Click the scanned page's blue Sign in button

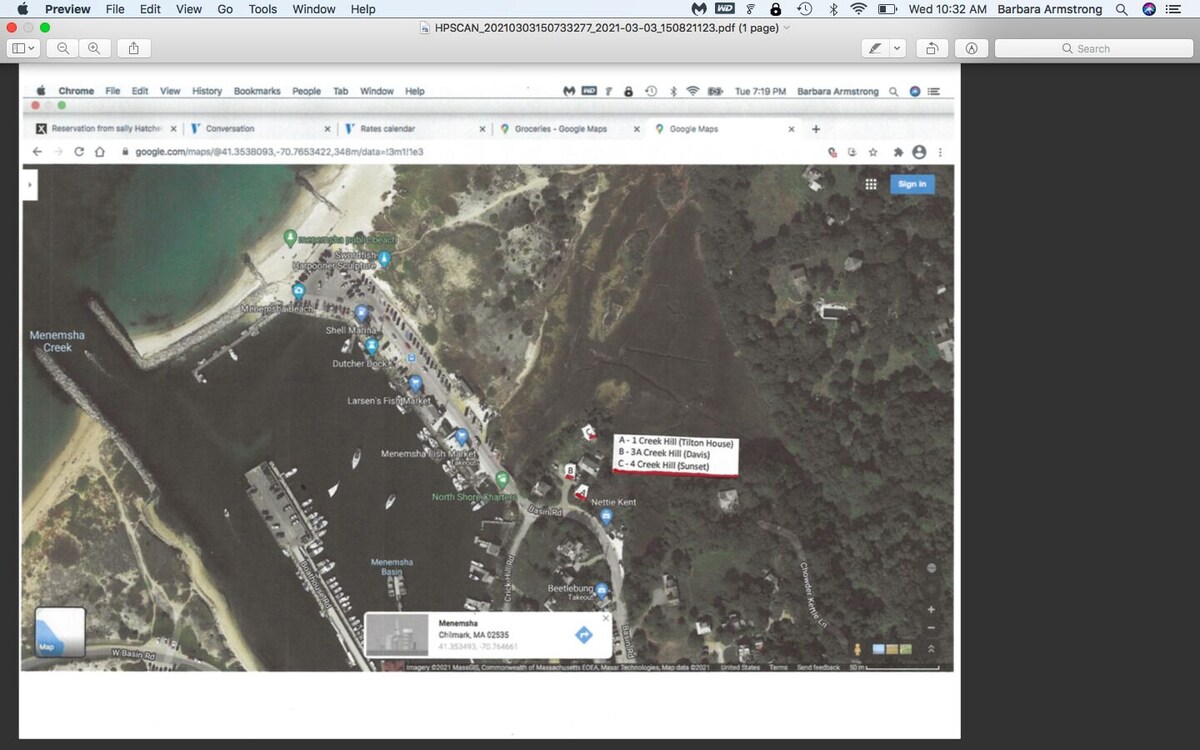(912, 184)
